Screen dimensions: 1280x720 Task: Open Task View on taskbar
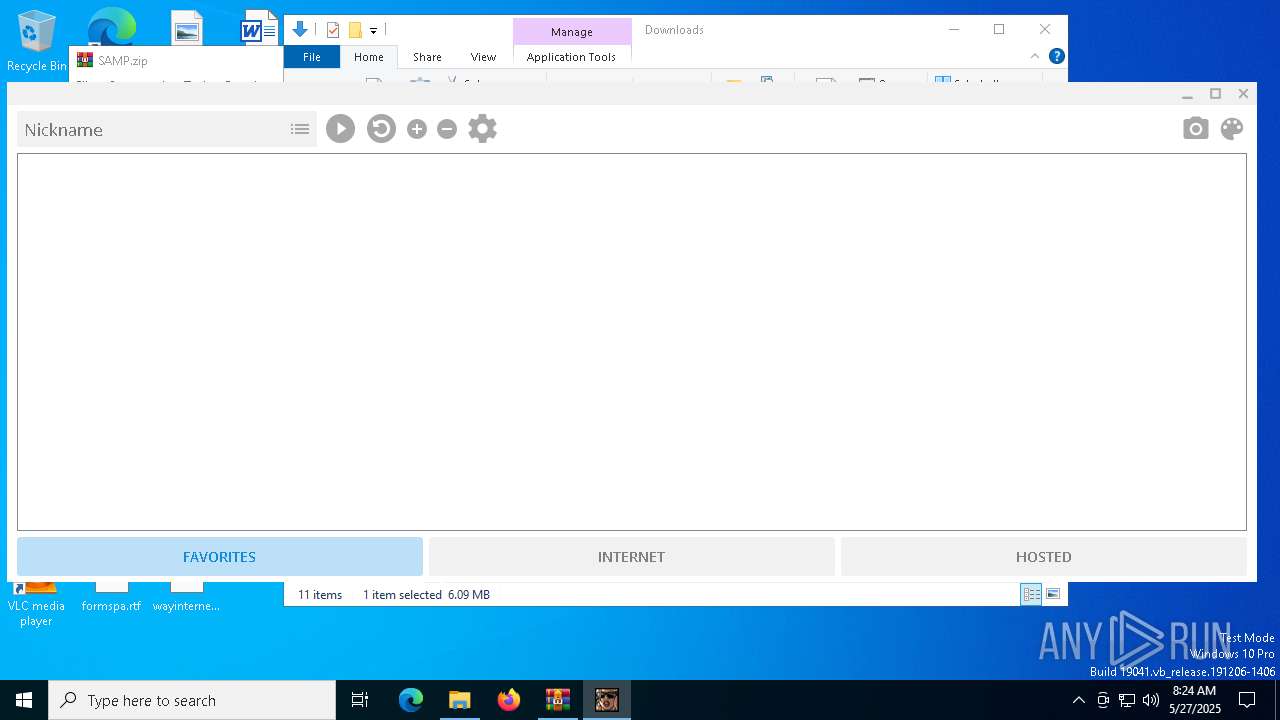click(360, 700)
